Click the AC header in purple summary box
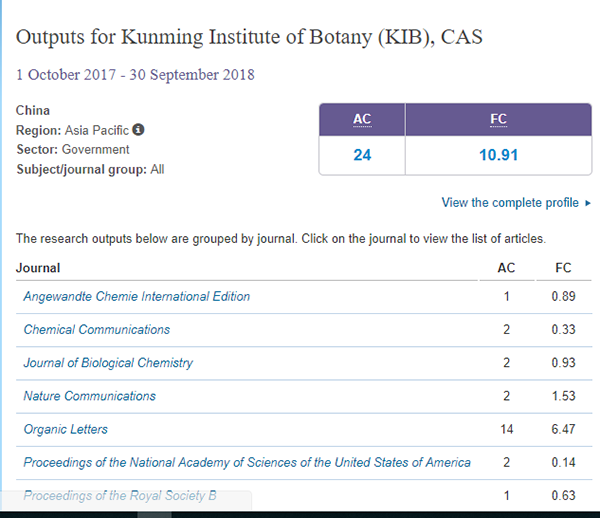Viewport: 600px width, 518px height. pos(362,119)
